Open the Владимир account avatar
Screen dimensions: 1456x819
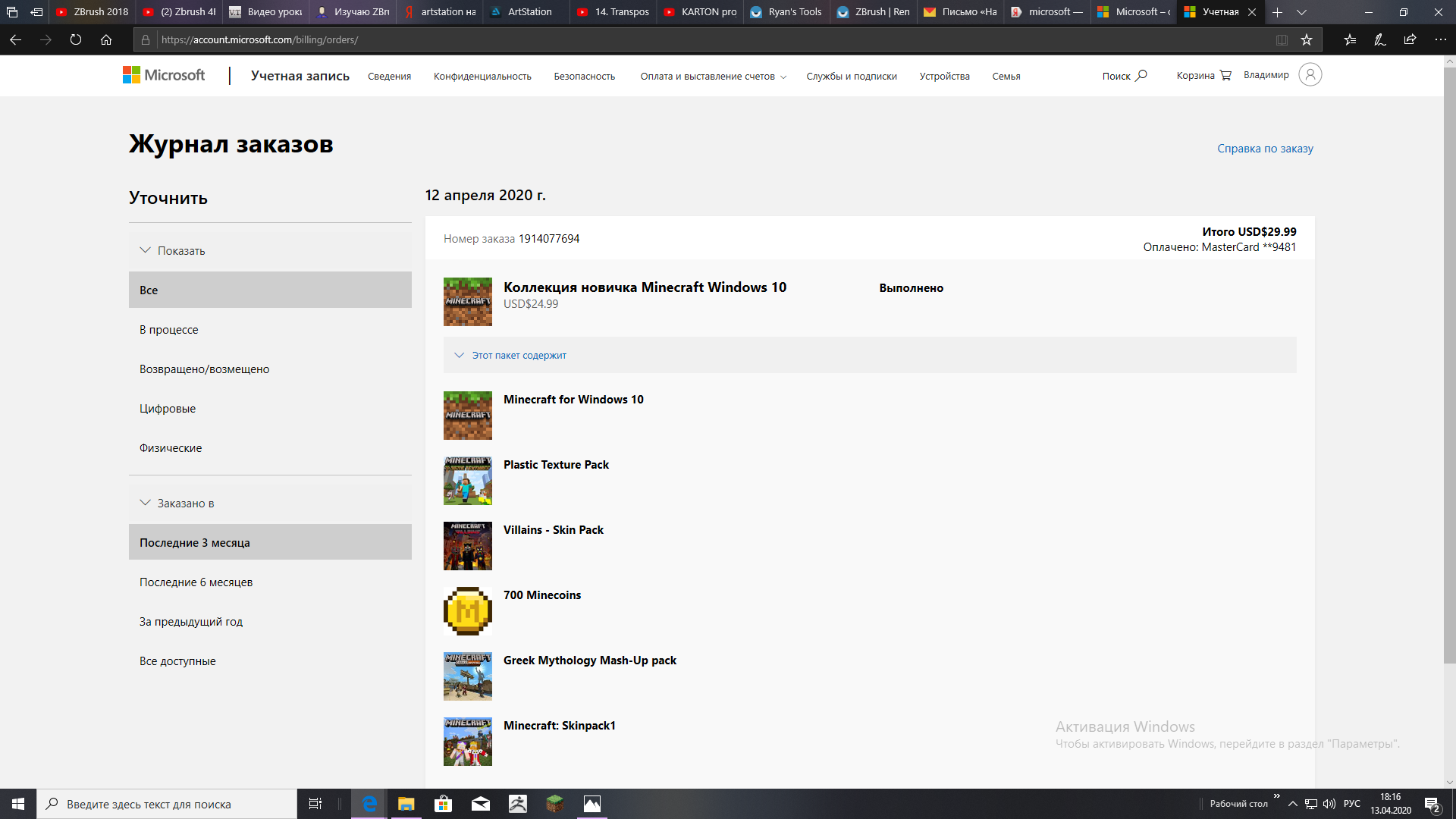[x=1310, y=74]
